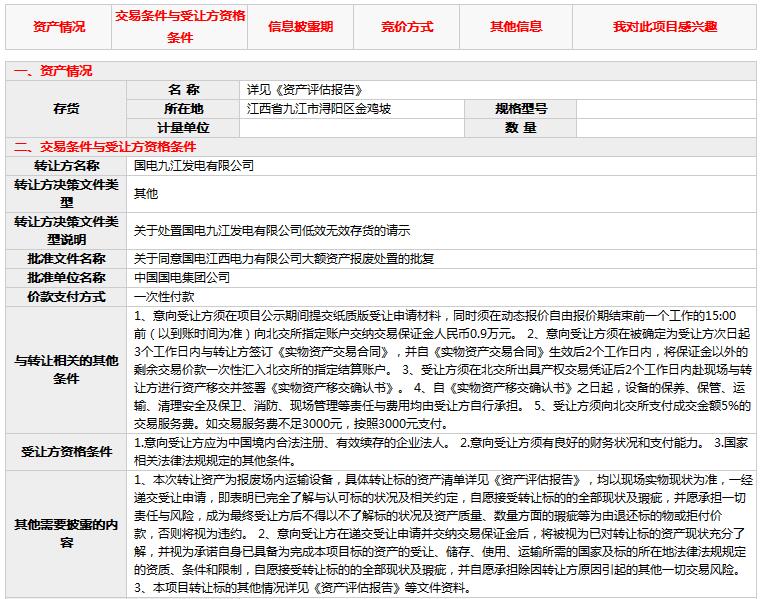Select the 一次性付款 payment method value

[164, 296]
